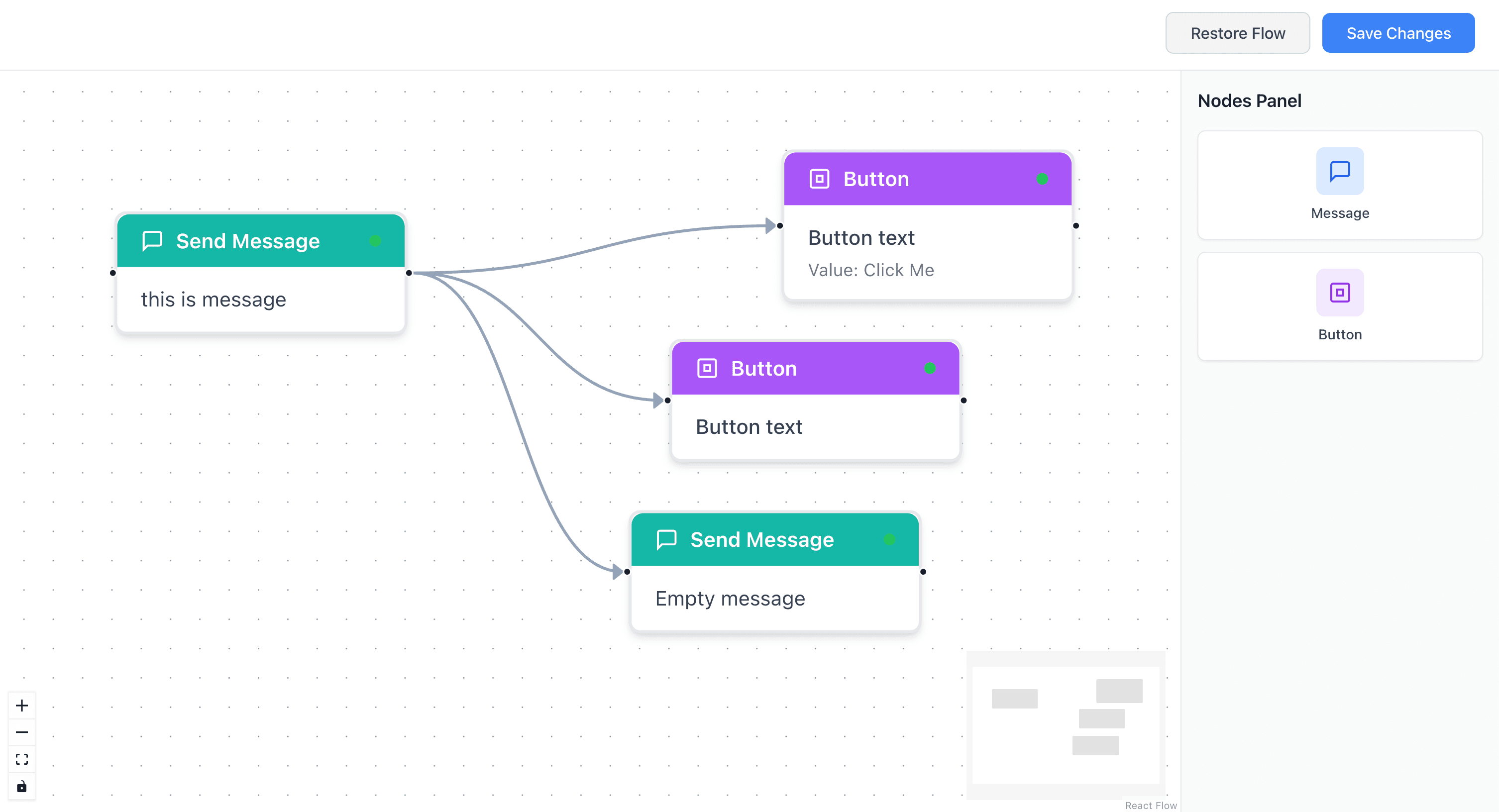This screenshot has height=812, width=1499.
Task: Click chat icon on Empty message node
Action: [x=666, y=539]
